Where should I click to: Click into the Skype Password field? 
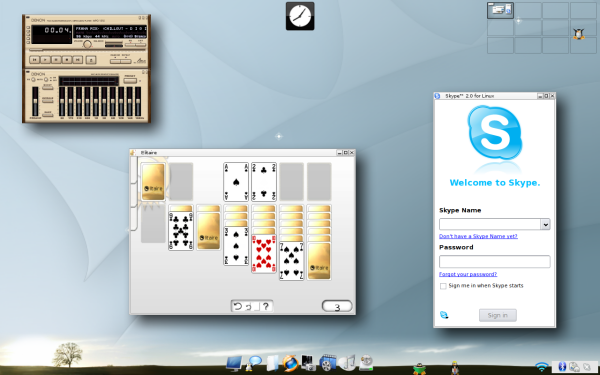tap(495, 262)
